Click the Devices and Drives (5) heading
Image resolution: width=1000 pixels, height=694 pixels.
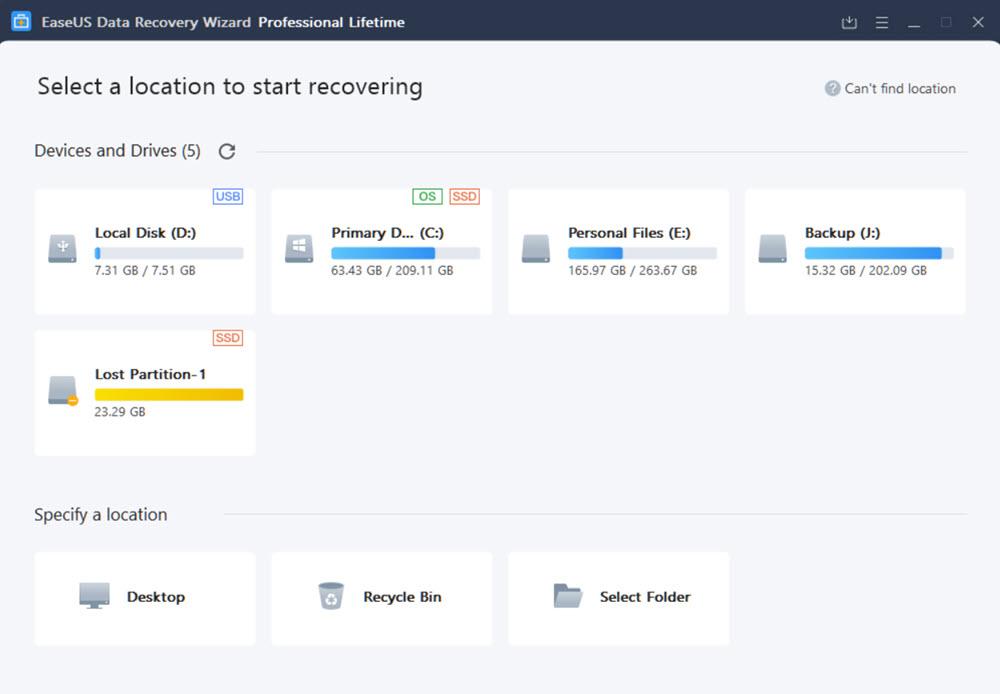117,151
